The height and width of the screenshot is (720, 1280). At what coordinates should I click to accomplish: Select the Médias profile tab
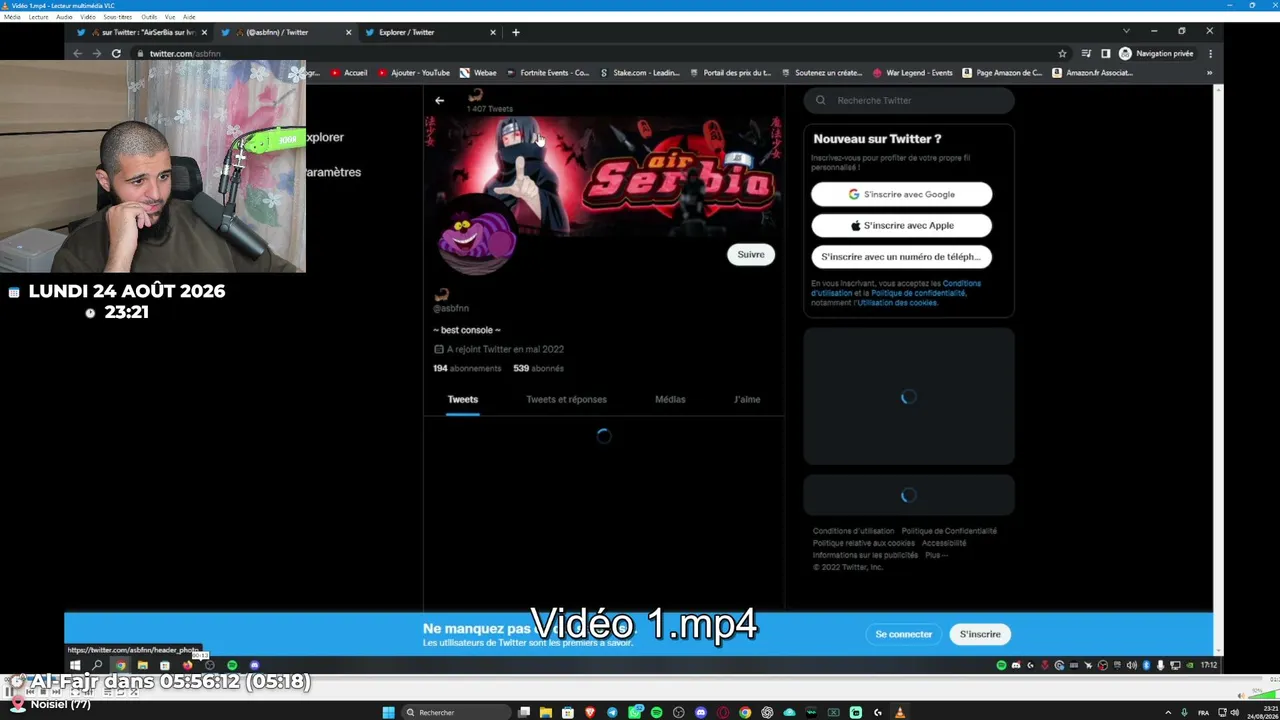point(670,399)
